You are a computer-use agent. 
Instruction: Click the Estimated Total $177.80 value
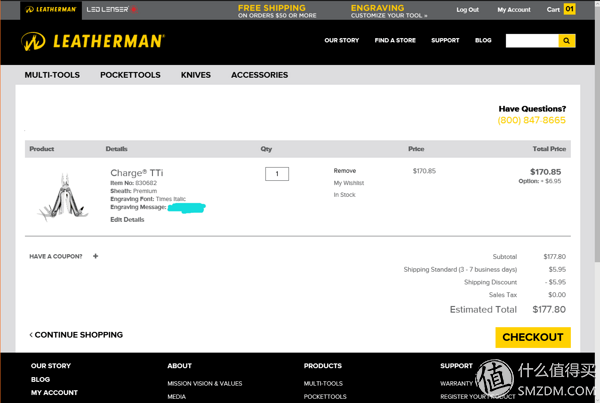coord(549,309)
